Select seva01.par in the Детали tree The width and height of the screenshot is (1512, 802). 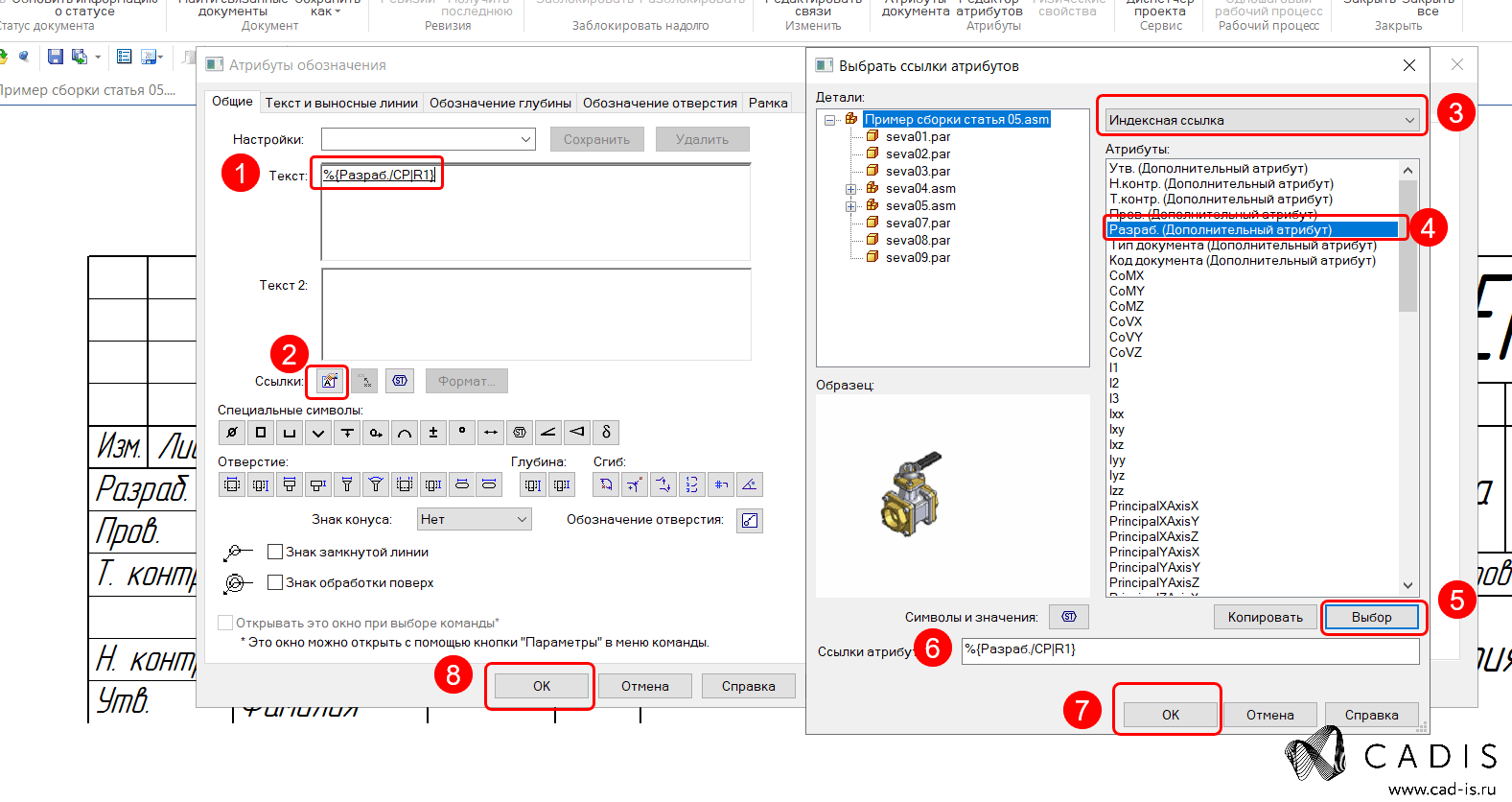click(918, 137)
